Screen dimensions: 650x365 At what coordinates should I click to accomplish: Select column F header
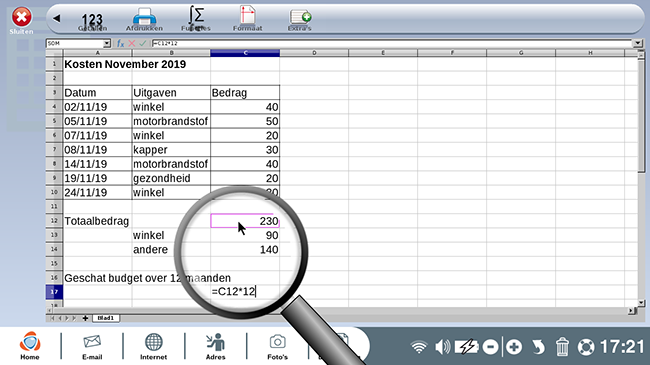[452, 53]
